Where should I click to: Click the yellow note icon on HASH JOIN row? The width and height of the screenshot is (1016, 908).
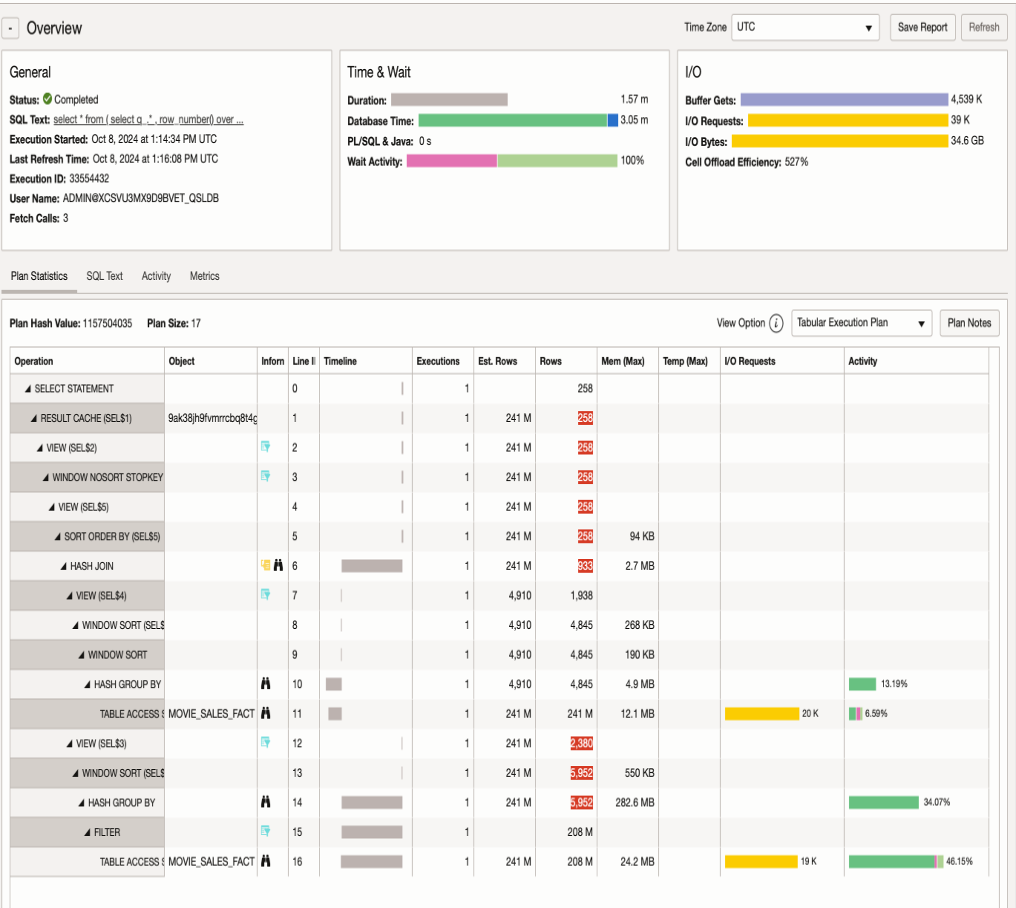pos(266,566)
